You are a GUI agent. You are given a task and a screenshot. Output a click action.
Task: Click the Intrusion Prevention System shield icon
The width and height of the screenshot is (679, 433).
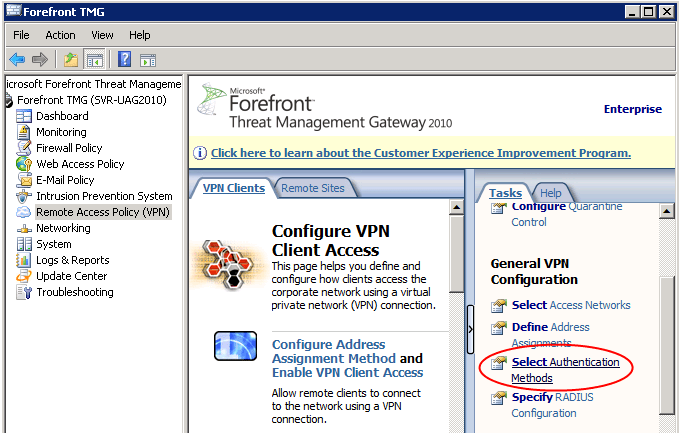click(x=24, y=196)
